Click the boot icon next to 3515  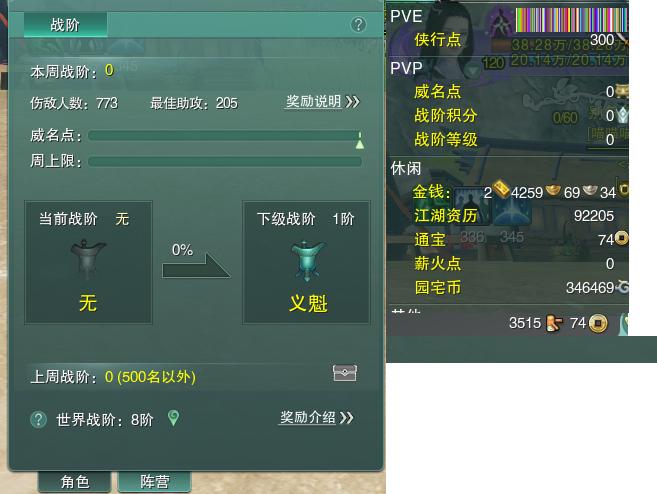(x=554, y=323)
